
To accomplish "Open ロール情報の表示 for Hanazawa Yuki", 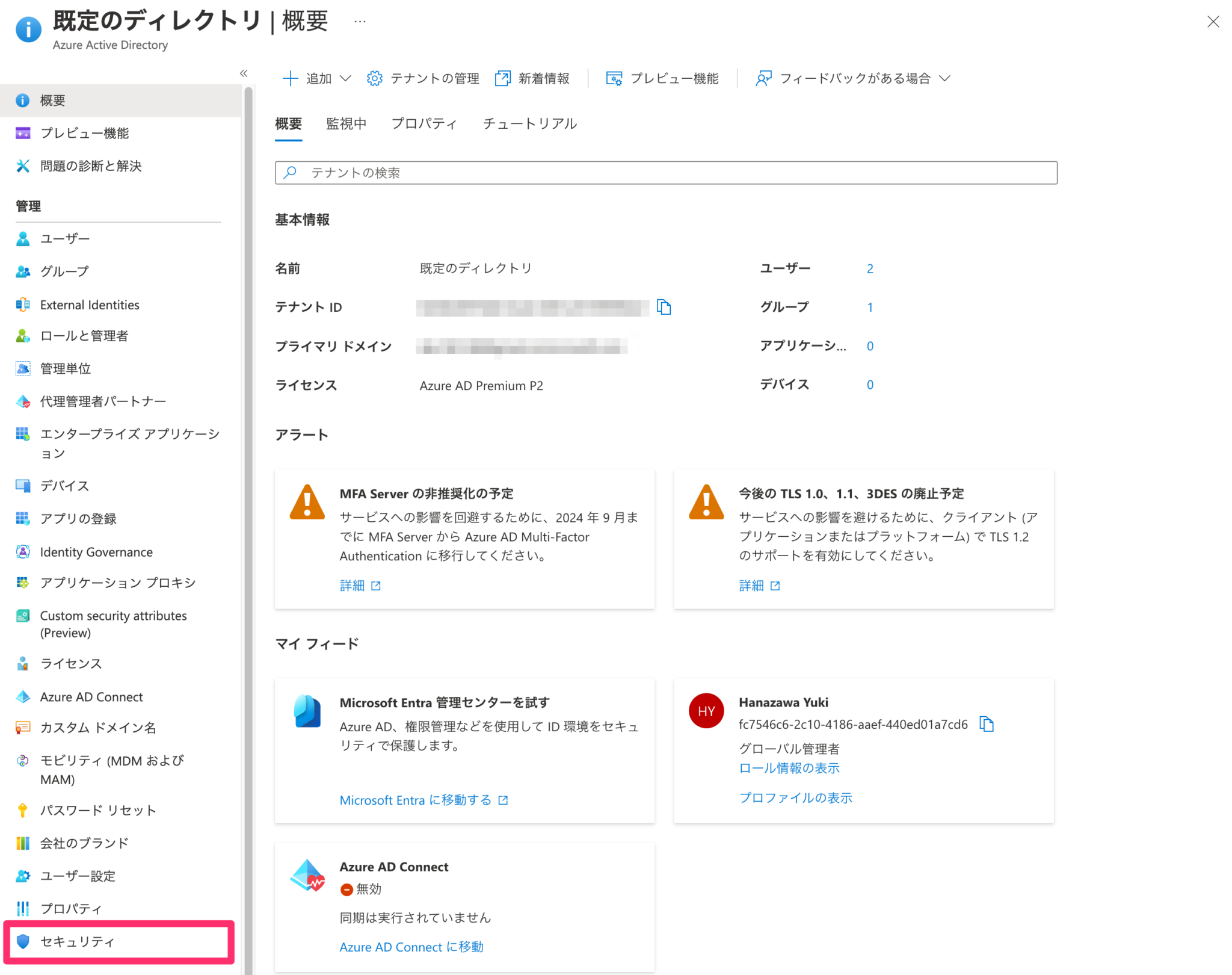I will click(789, 768).
